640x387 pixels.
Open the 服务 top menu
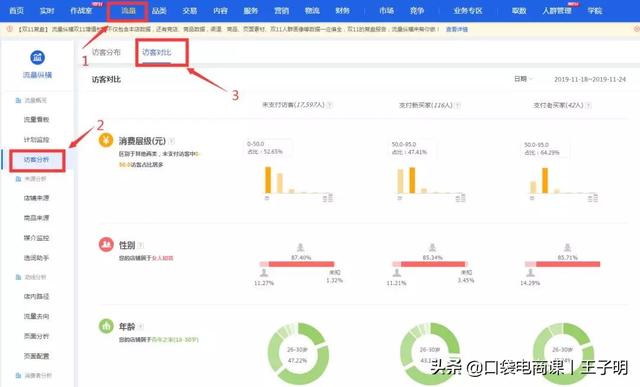pos(251,11)
